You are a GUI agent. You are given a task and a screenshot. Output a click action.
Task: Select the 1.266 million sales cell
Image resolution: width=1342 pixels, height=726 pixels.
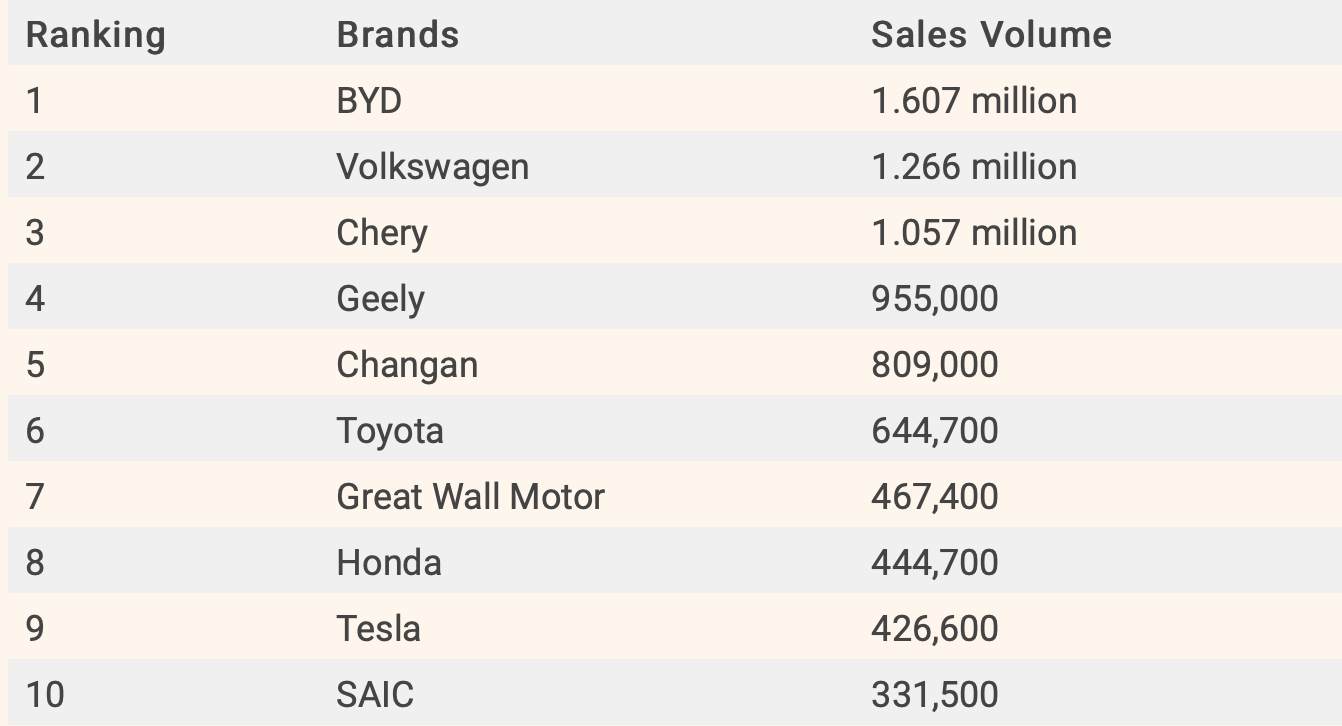point(973,167)
